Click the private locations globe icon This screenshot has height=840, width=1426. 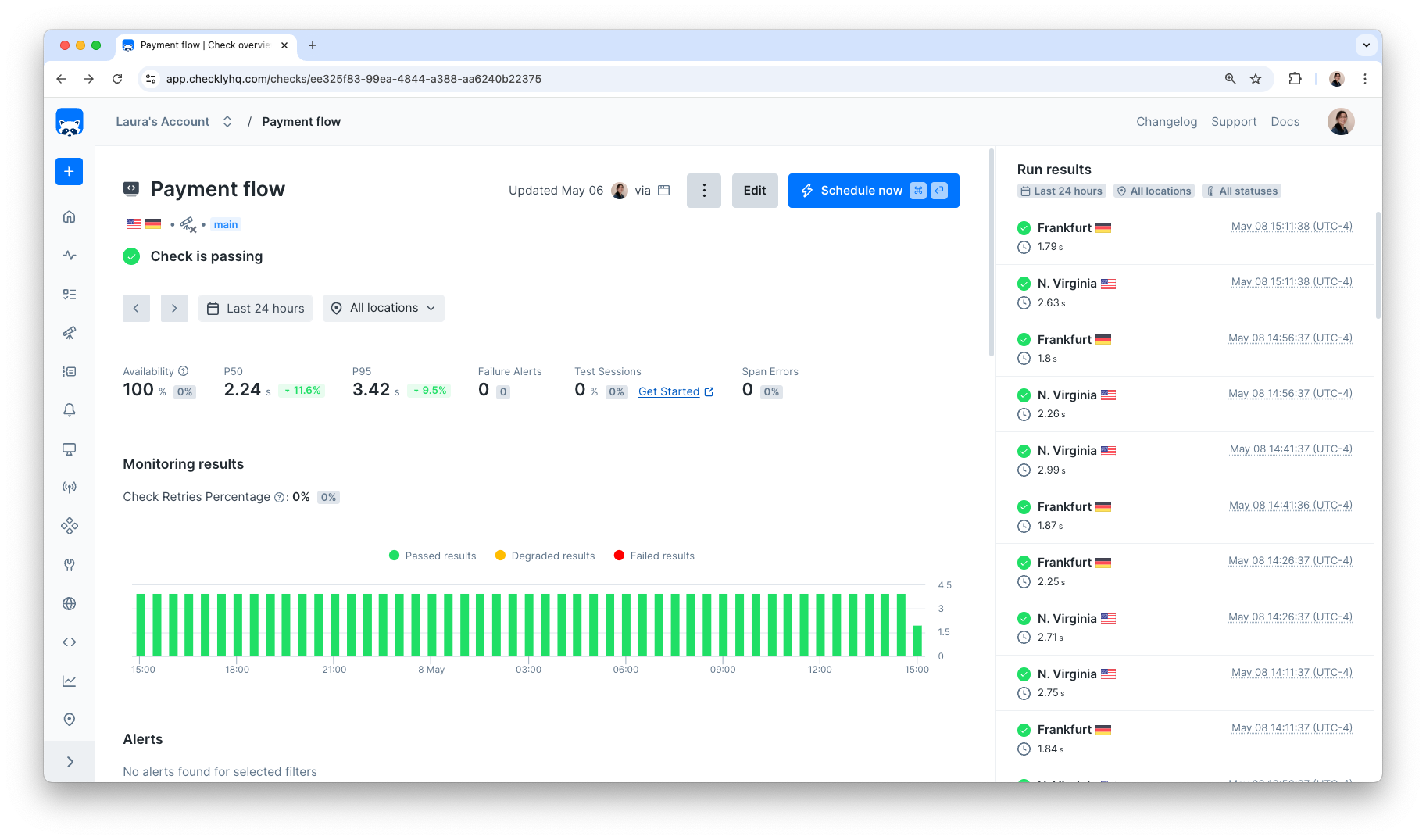tap(69, 602)
